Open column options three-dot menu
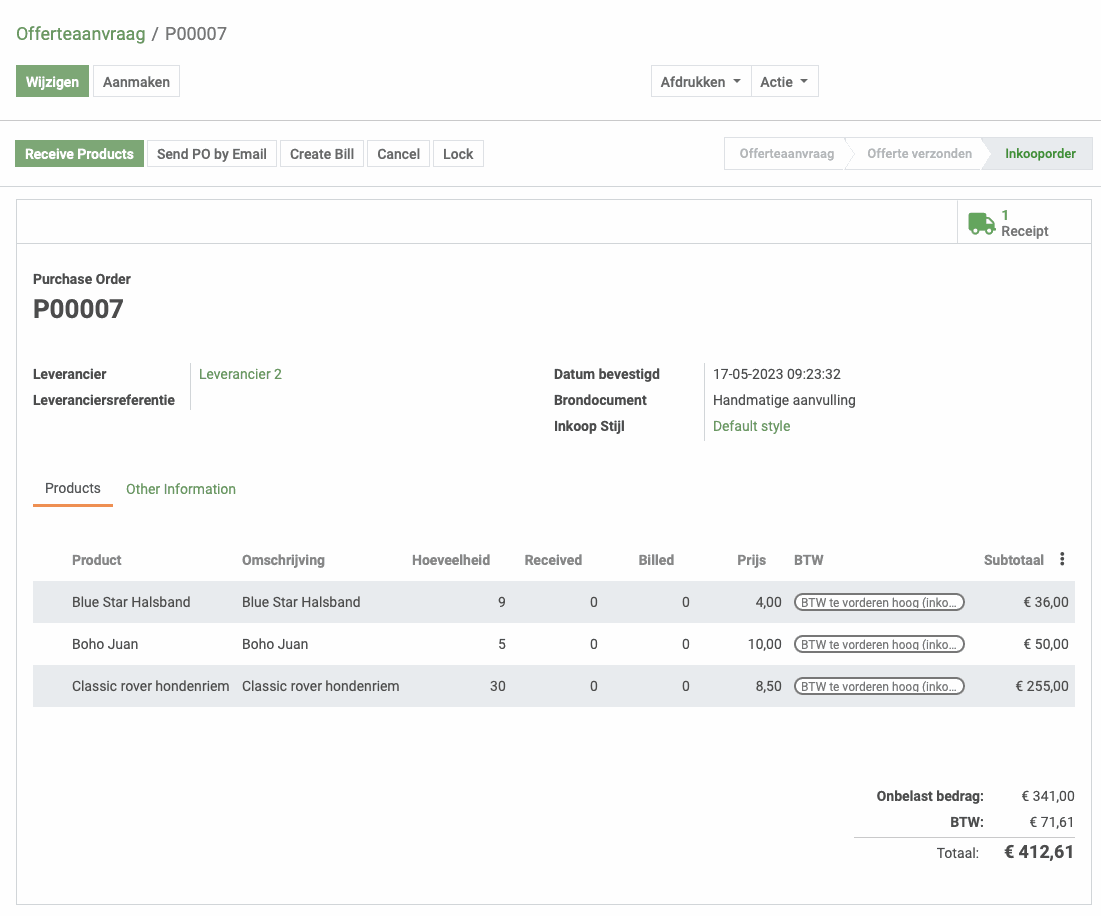 tap(1062, 559)
